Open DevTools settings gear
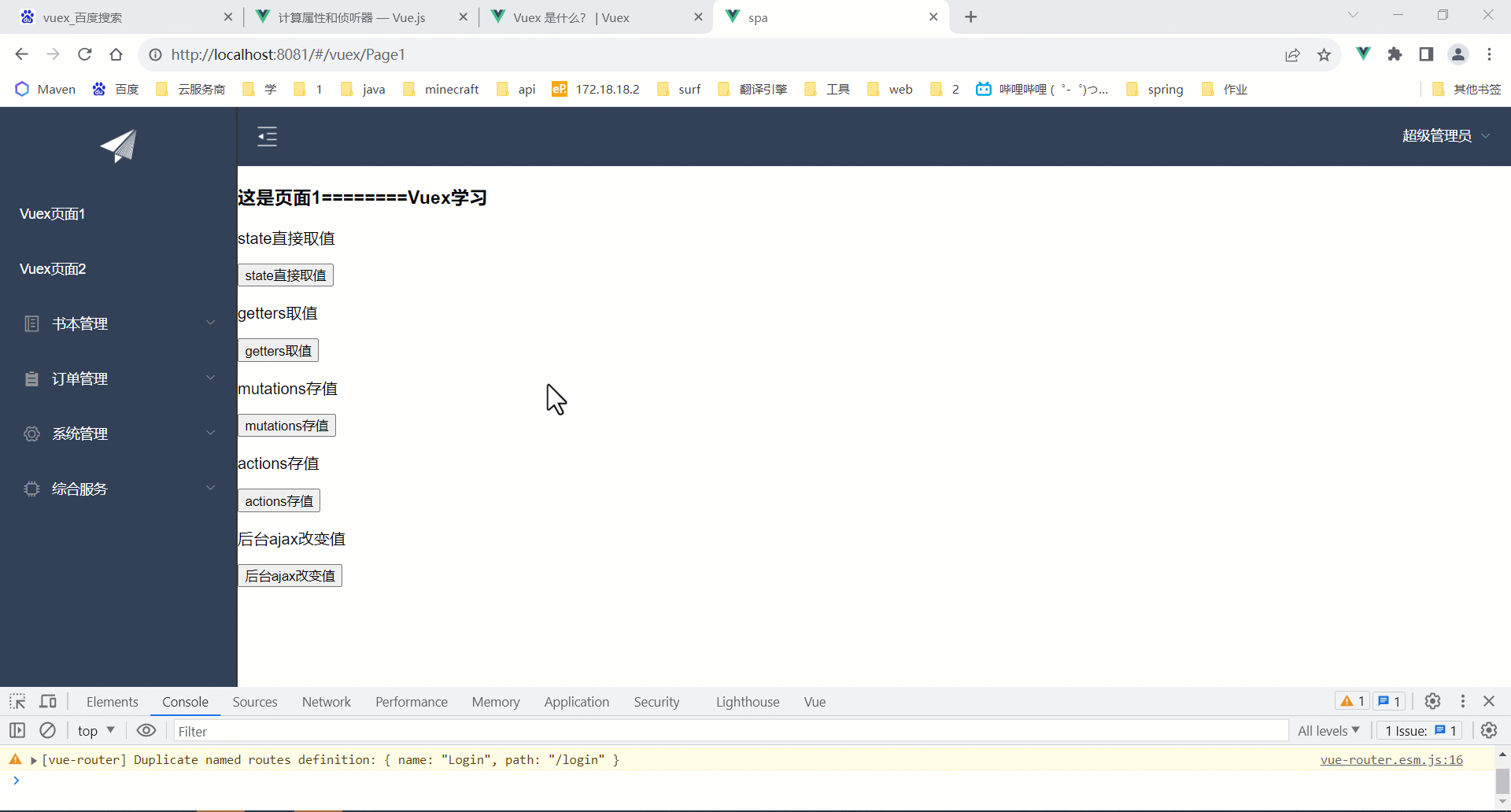This screenshot has width=1511, height=812. (x=1432, y=700)
